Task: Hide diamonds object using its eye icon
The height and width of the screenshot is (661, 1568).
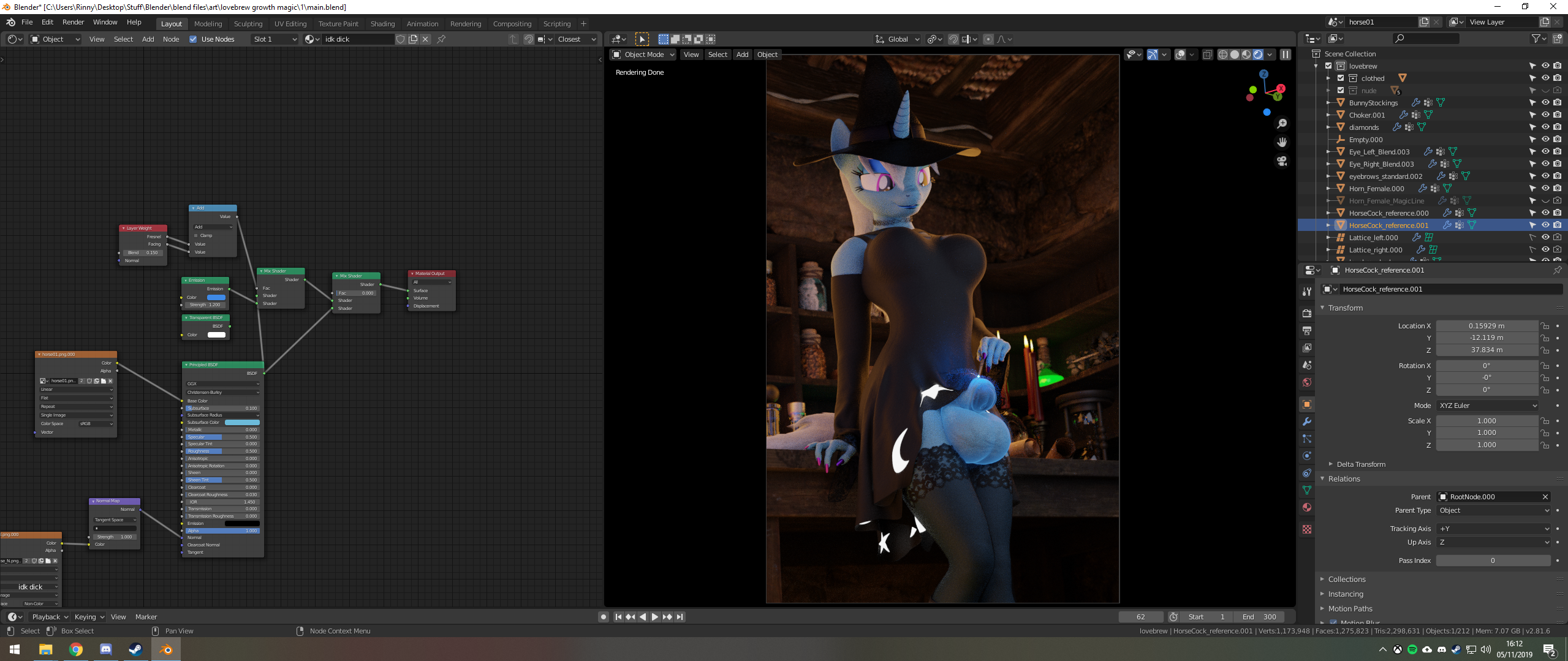Action: click(1545, 127)
